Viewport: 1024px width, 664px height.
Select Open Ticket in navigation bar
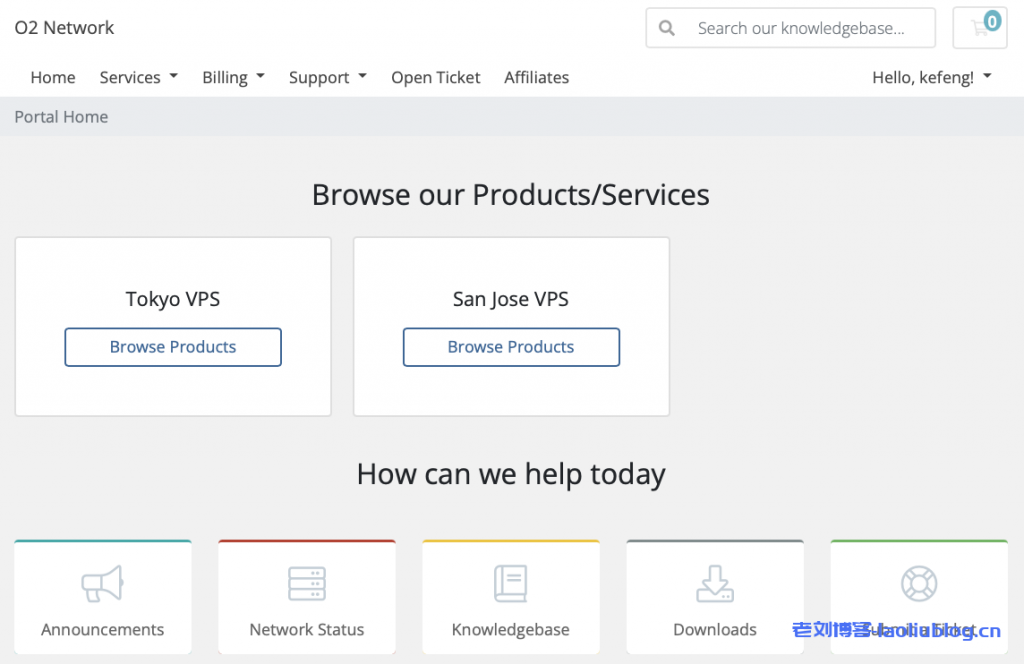click(435, 77)
